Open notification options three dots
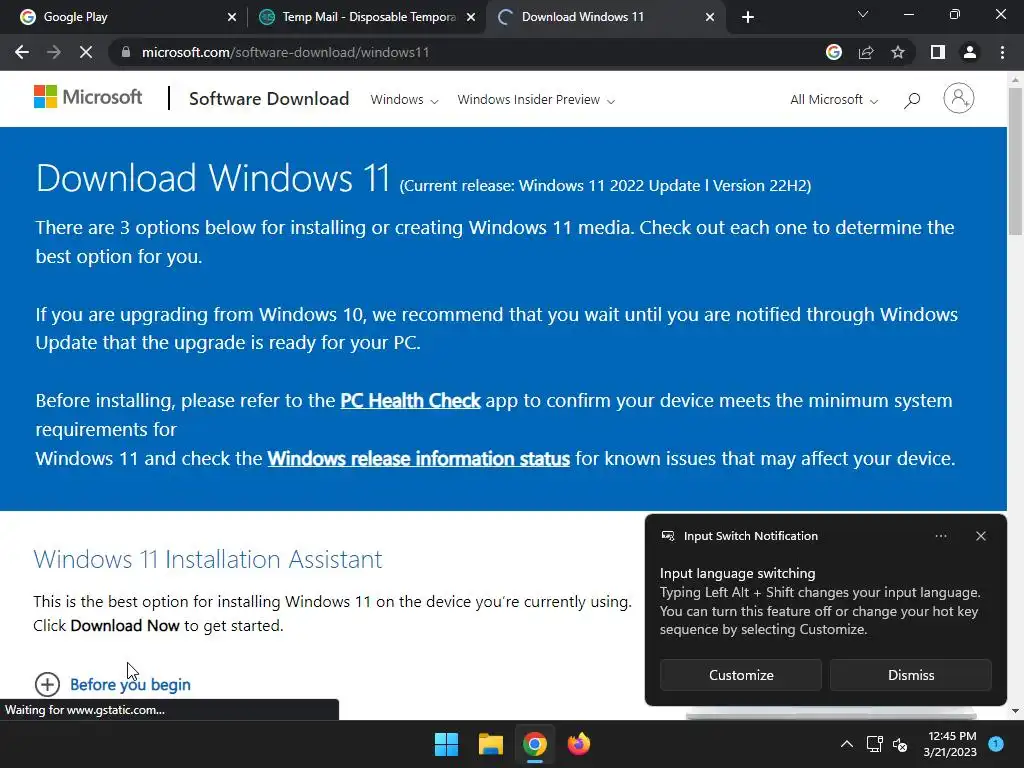The image size is (1024, 768). point(940,536)
